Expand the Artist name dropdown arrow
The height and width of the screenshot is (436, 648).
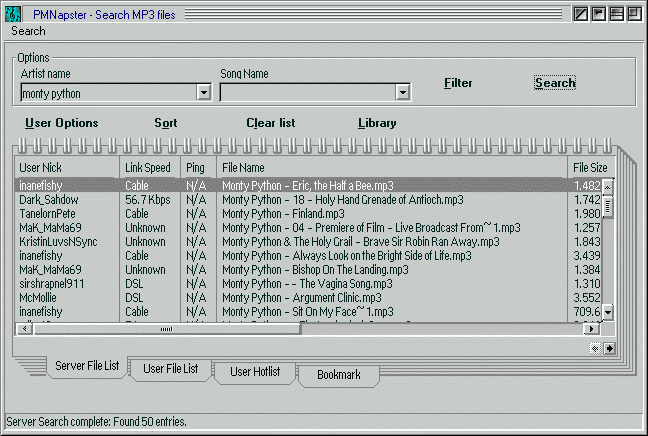[x=204, y=93]
